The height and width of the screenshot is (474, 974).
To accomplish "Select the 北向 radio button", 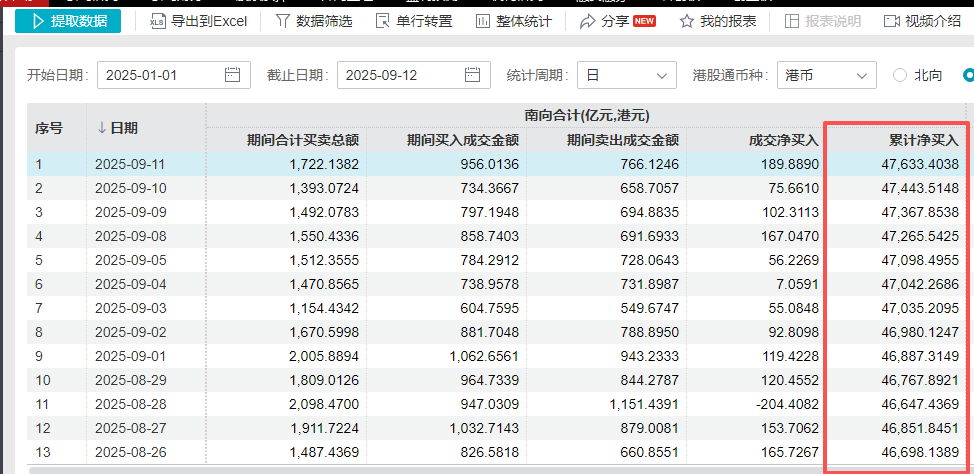I will tap(899, 75).
